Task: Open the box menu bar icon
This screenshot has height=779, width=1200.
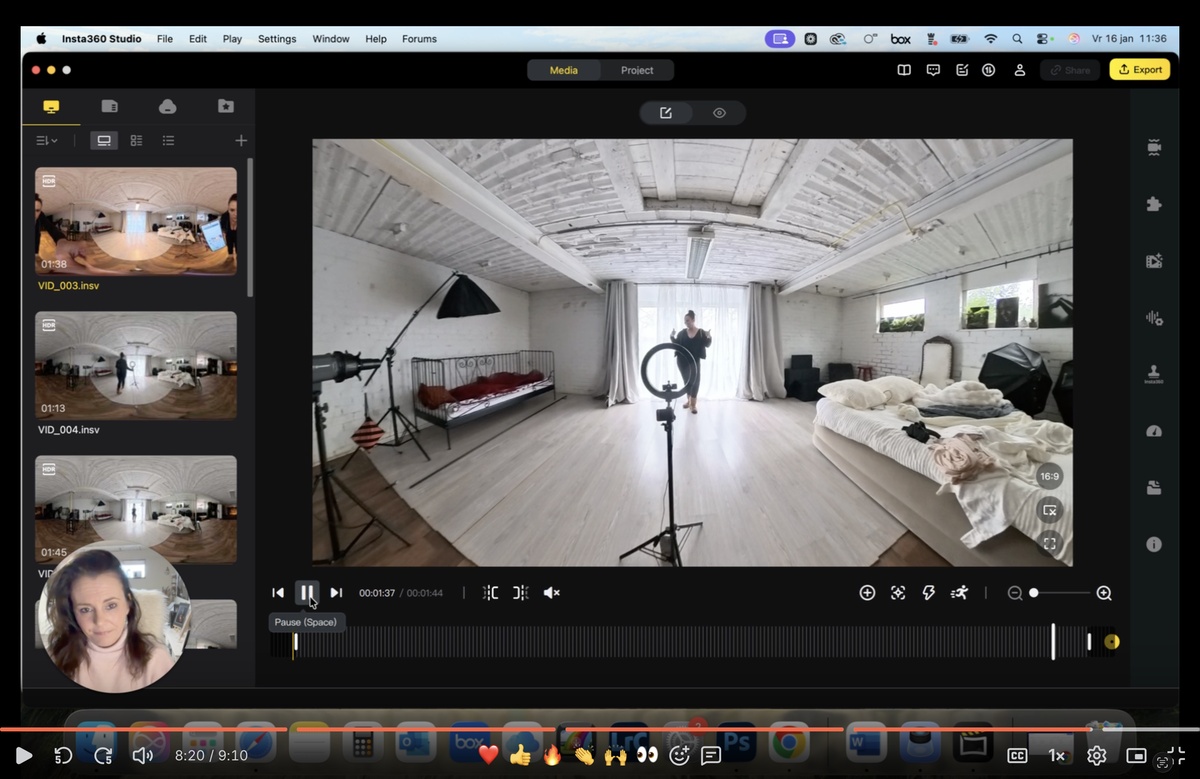Action: pos(900,39)
